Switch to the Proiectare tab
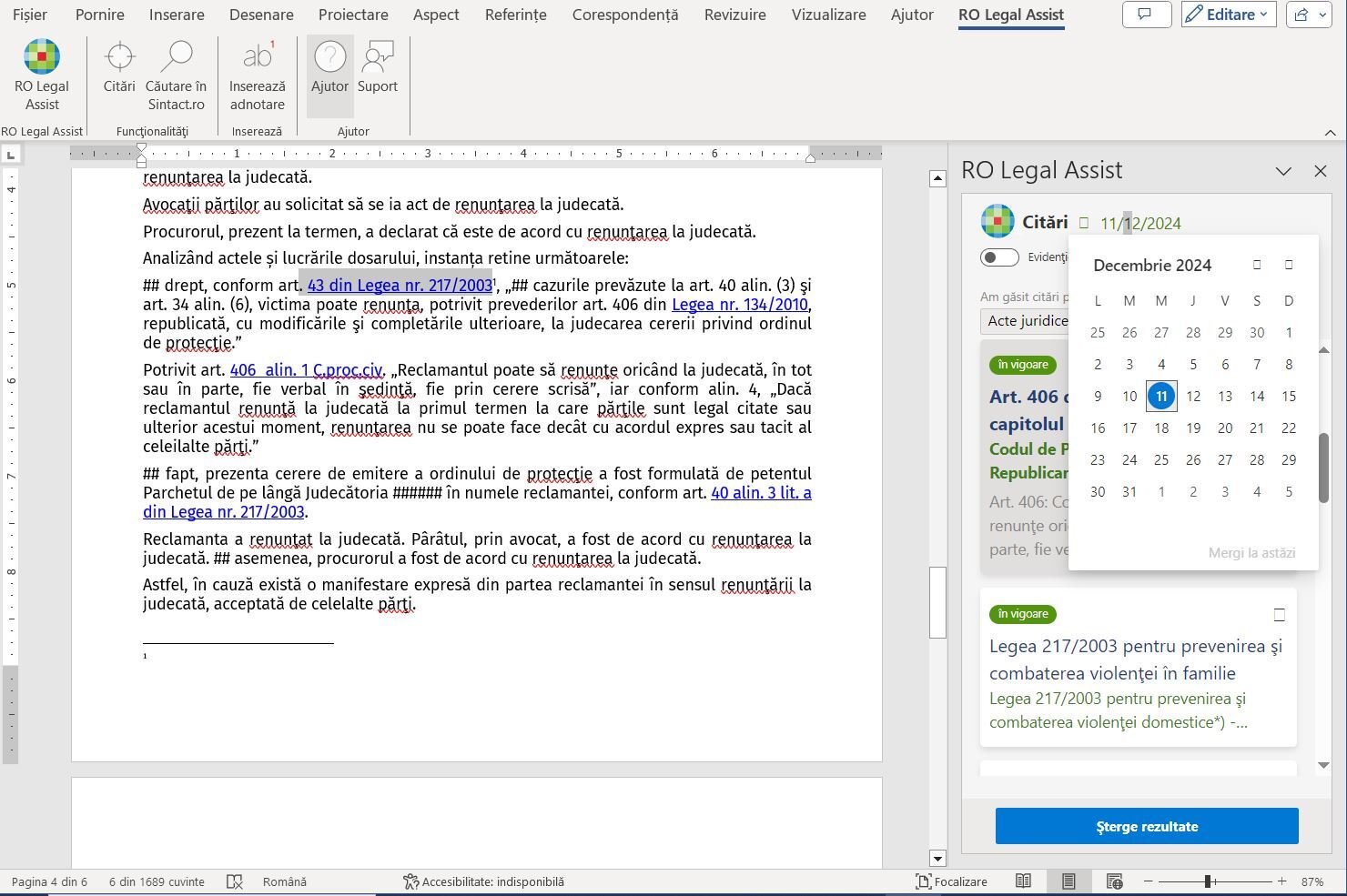The height and width of the screenshot is (896, 1347). point(353,15)
